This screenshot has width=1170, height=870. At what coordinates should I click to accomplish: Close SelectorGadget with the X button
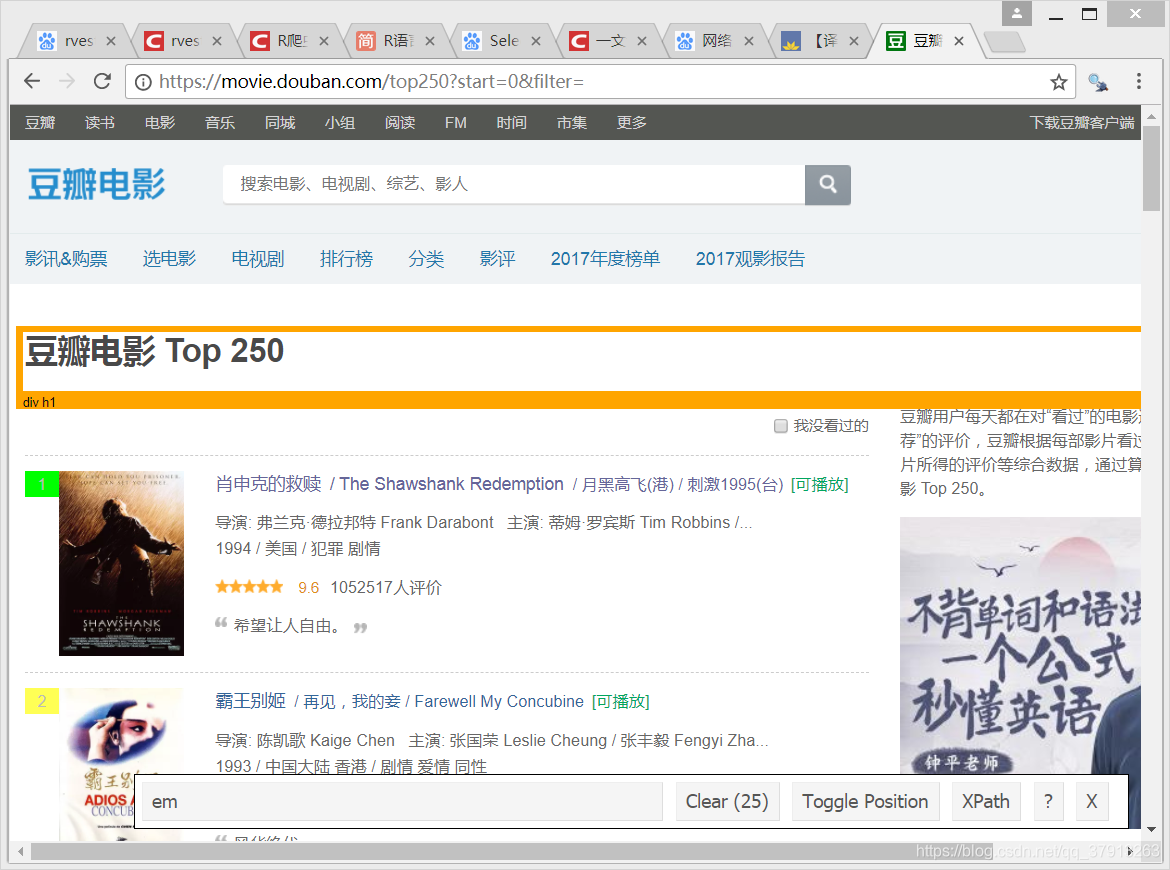point(1092,802)
